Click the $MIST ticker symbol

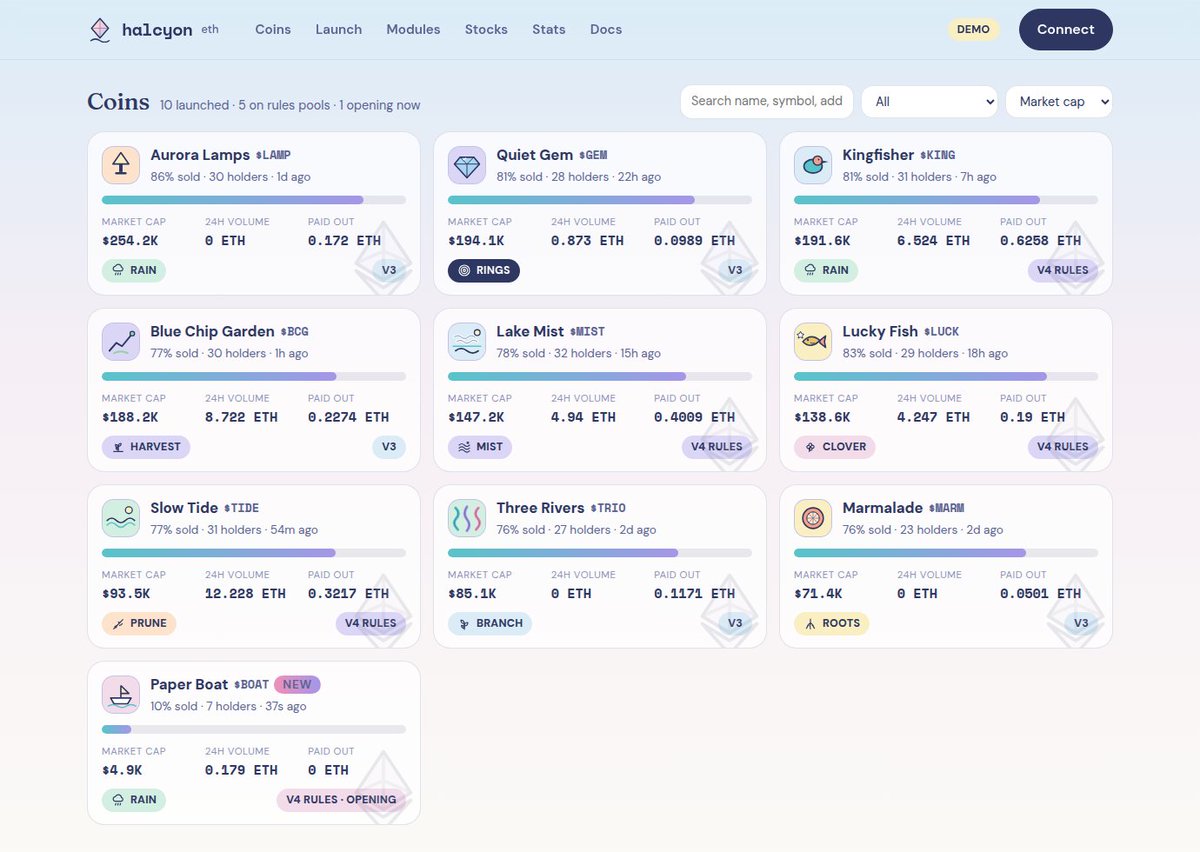click(587, 332)
